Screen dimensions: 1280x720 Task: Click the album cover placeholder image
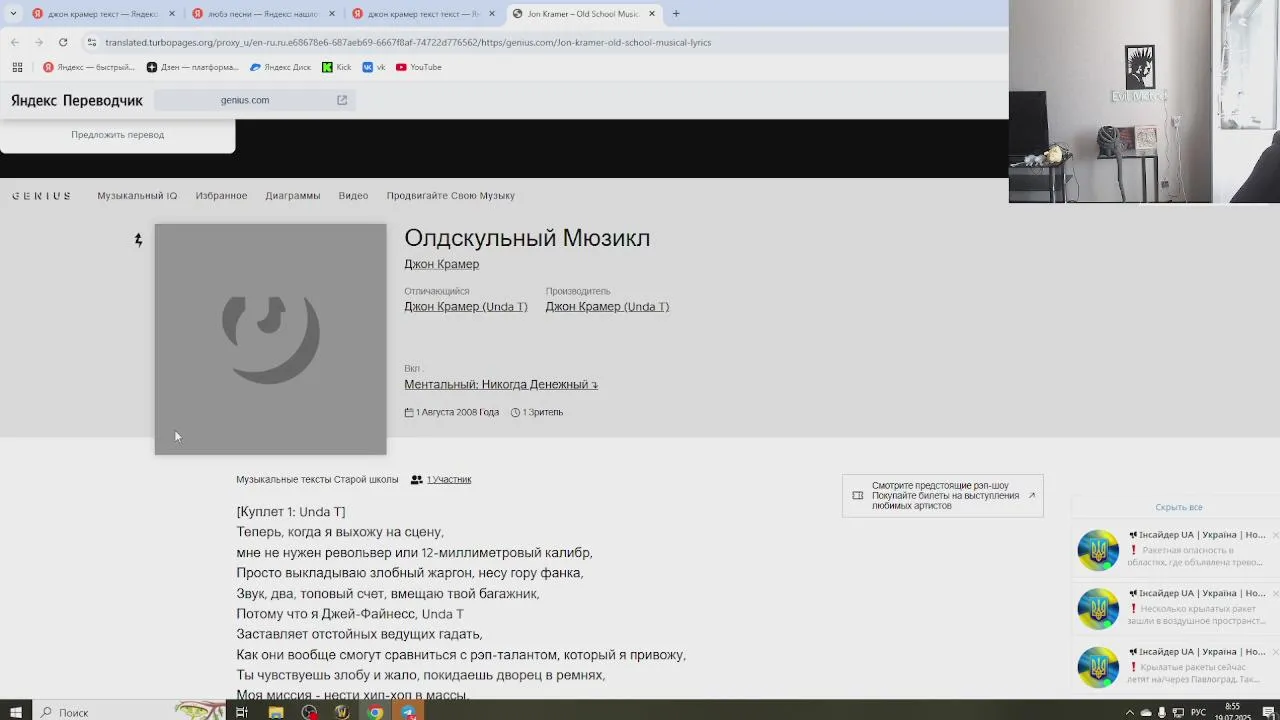(270, 339)
